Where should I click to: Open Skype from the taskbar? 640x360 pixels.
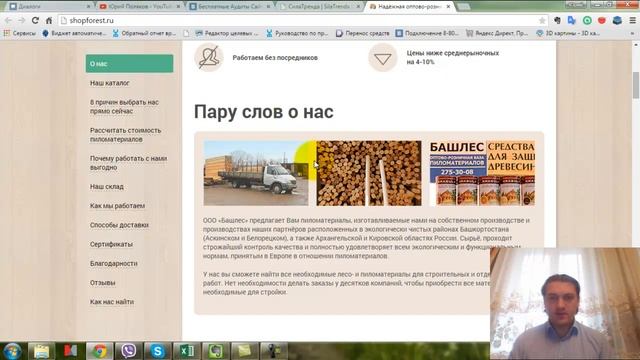click(158, 351)
